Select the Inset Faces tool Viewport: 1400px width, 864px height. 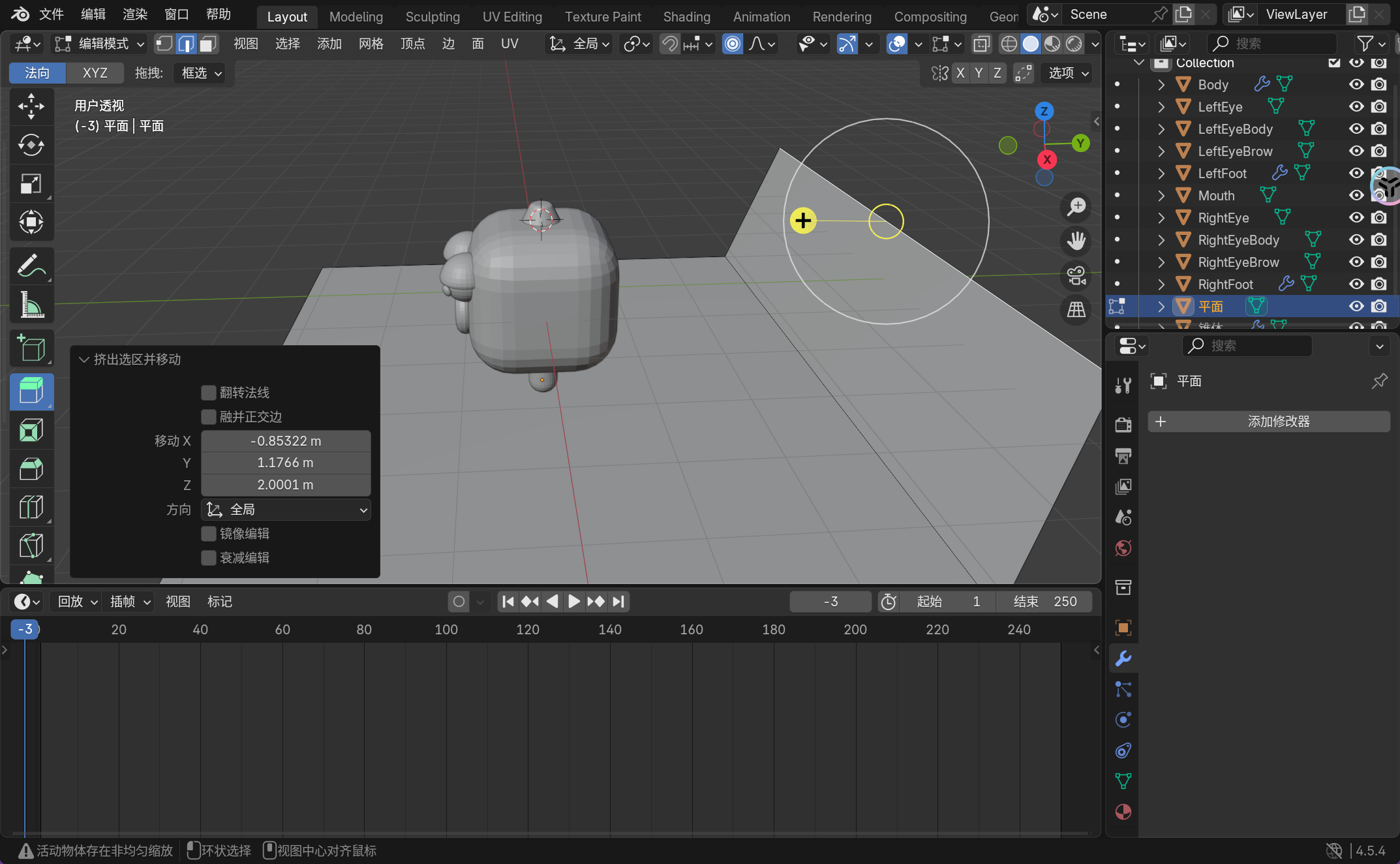coord(31,431)
